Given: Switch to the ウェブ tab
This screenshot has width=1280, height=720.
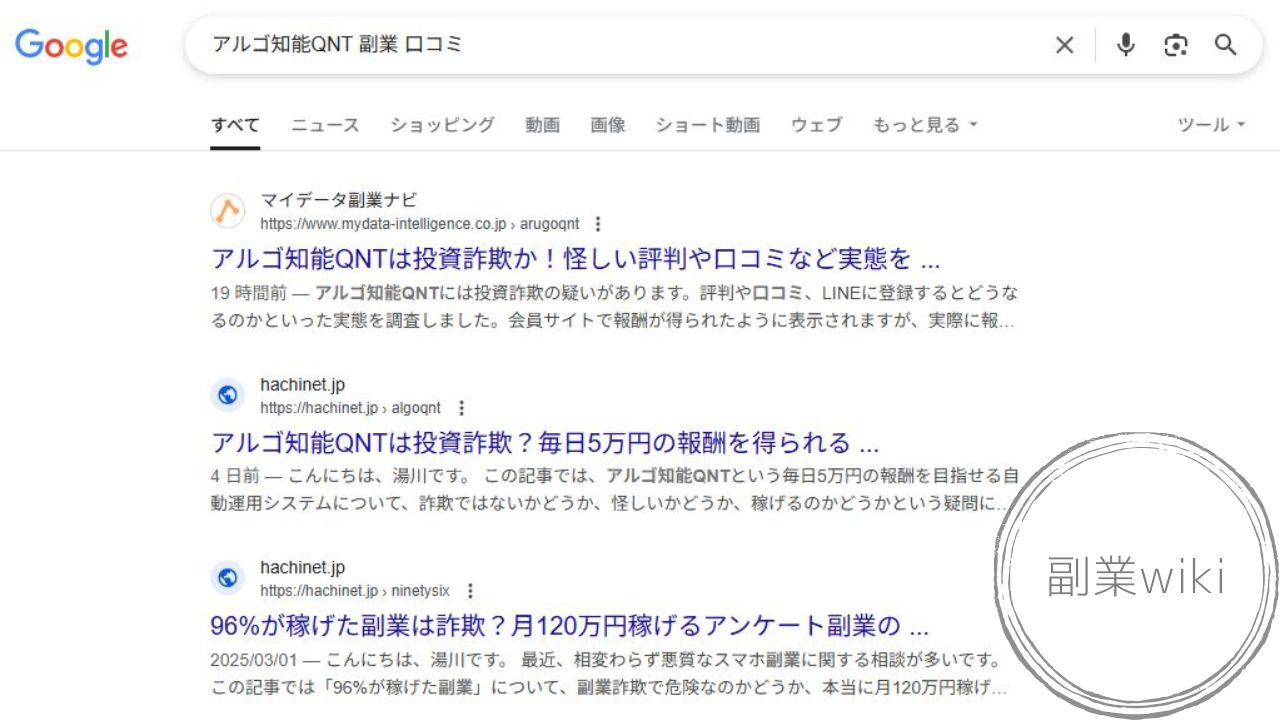Looking at the screenshot, I should [x=816, y=125].
